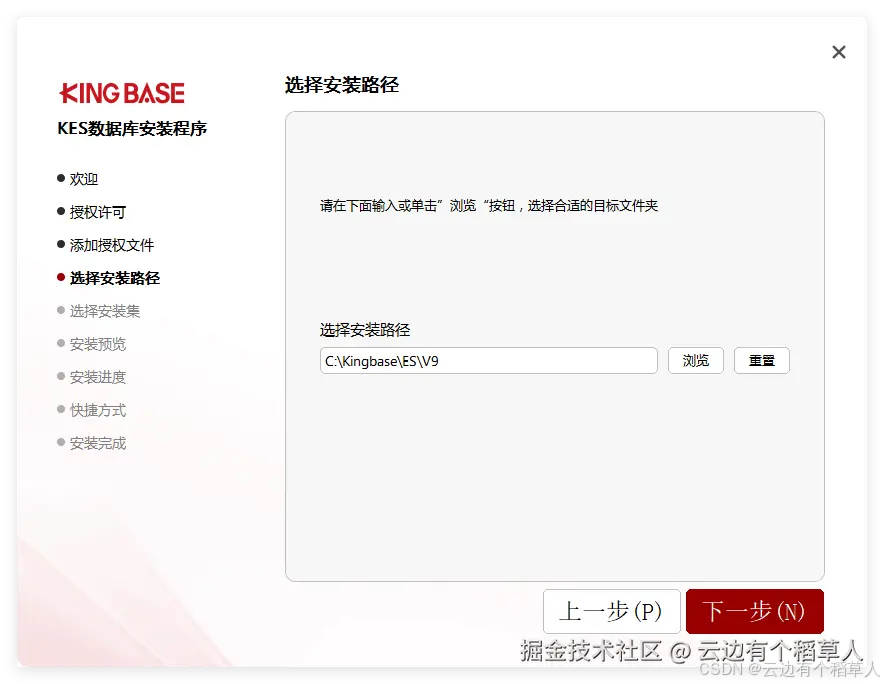Select the 授权许可 step in sidebar
The image size is (884, 684).
pos(91,212)
